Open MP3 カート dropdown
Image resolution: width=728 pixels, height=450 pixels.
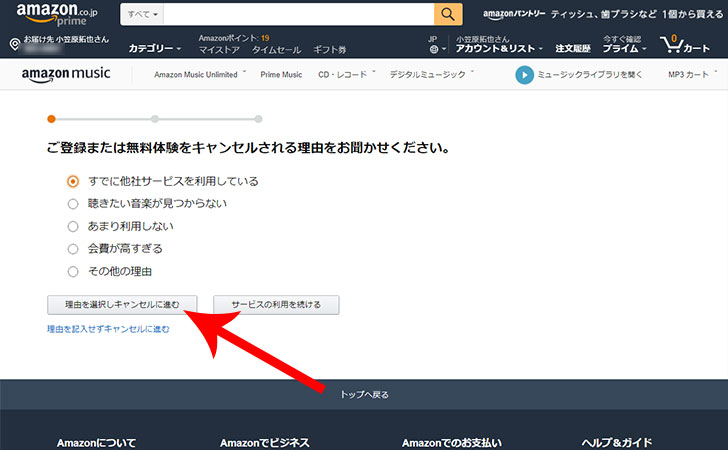pos(692,74)
